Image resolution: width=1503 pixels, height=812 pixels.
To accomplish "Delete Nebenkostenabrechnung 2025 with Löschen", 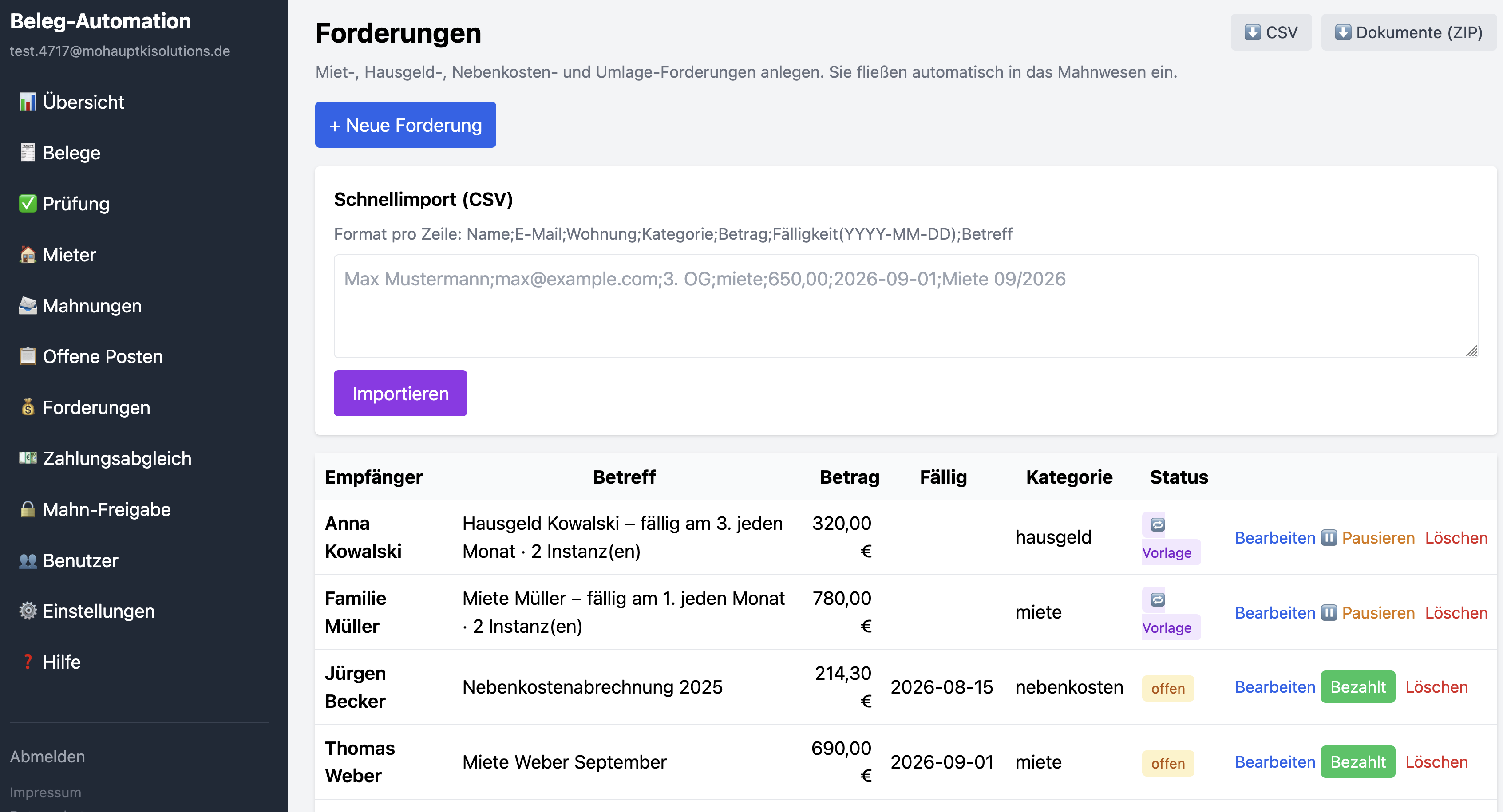I will click(x=1436, y=686).
